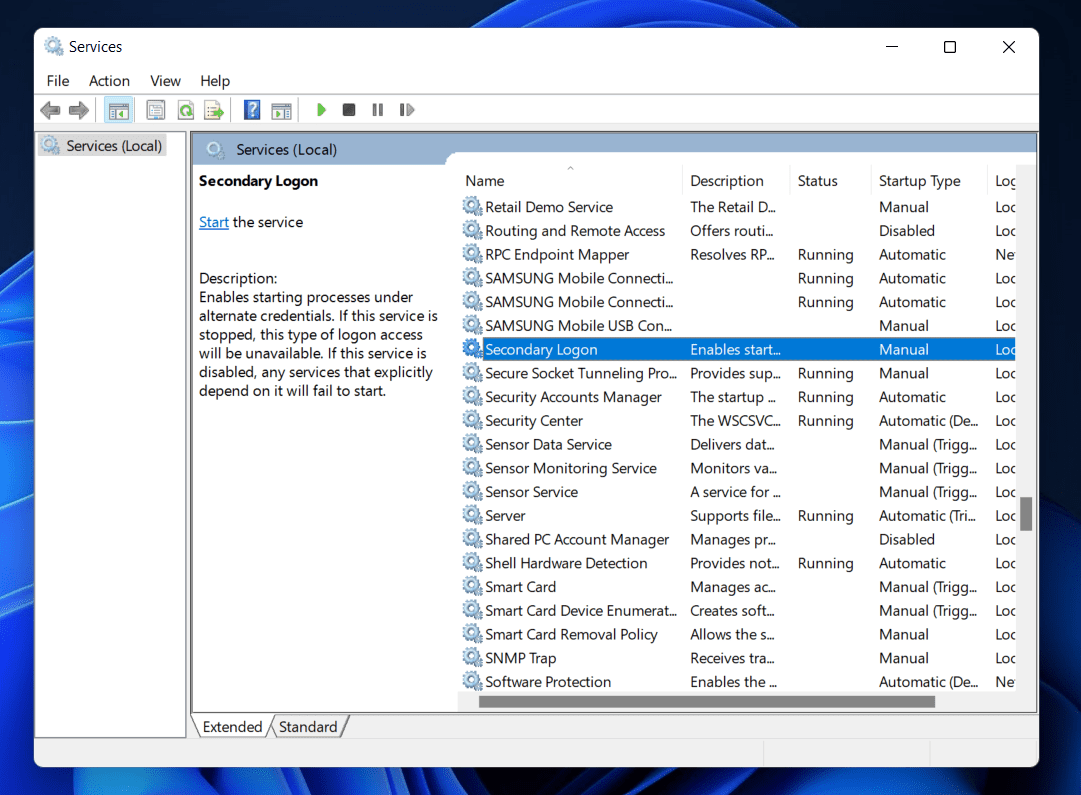Click the Stop Service square icon
Screen dimensions: 1081x795
(x=349, y=110)
